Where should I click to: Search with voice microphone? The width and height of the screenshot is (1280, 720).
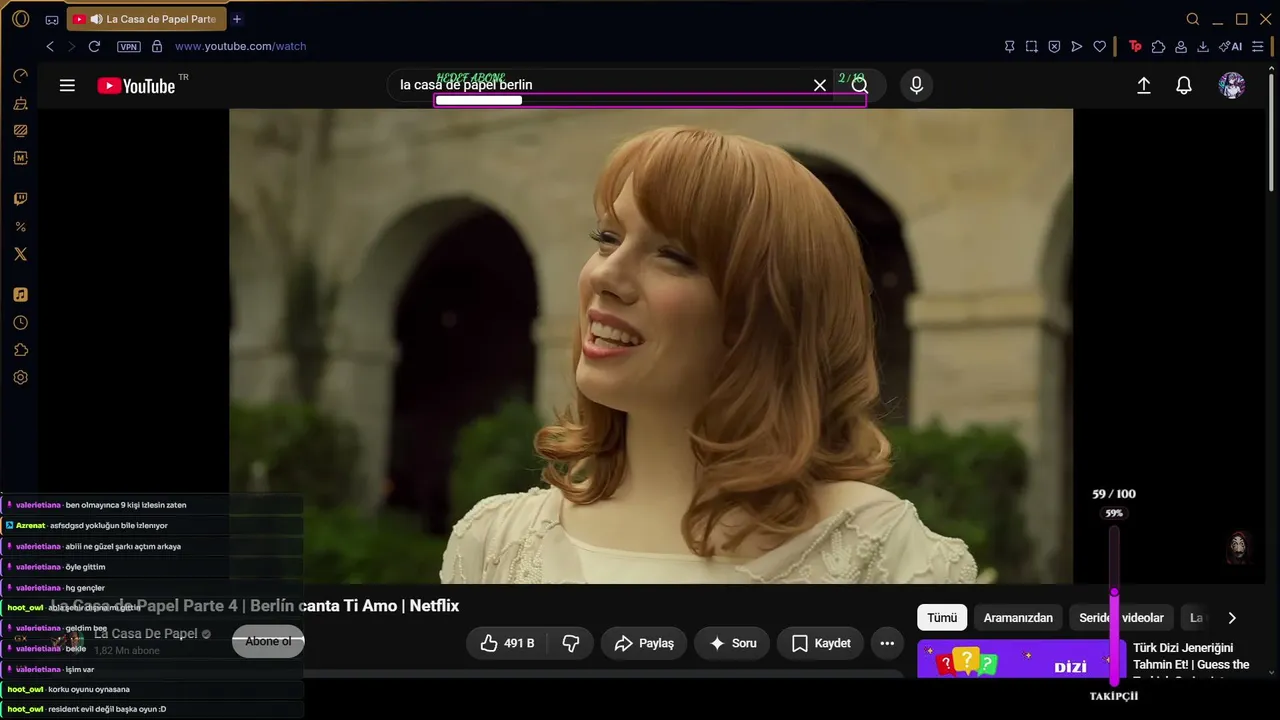[x=916, y=85]
